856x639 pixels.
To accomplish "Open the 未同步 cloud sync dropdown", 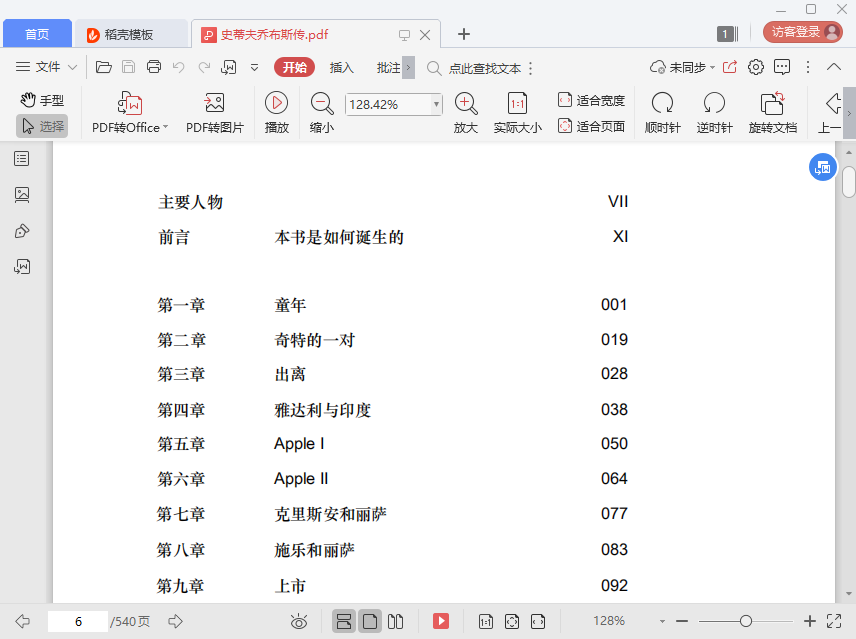I will [x=682, y=67].
